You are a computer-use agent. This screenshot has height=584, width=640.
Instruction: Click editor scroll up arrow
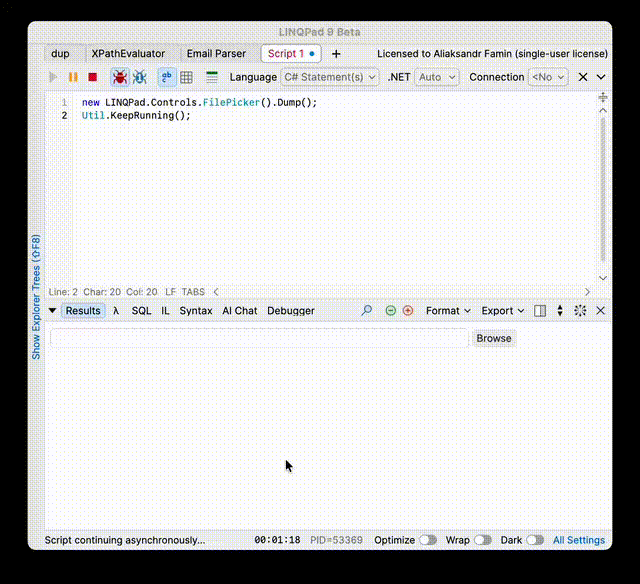(x=603, y=111)
